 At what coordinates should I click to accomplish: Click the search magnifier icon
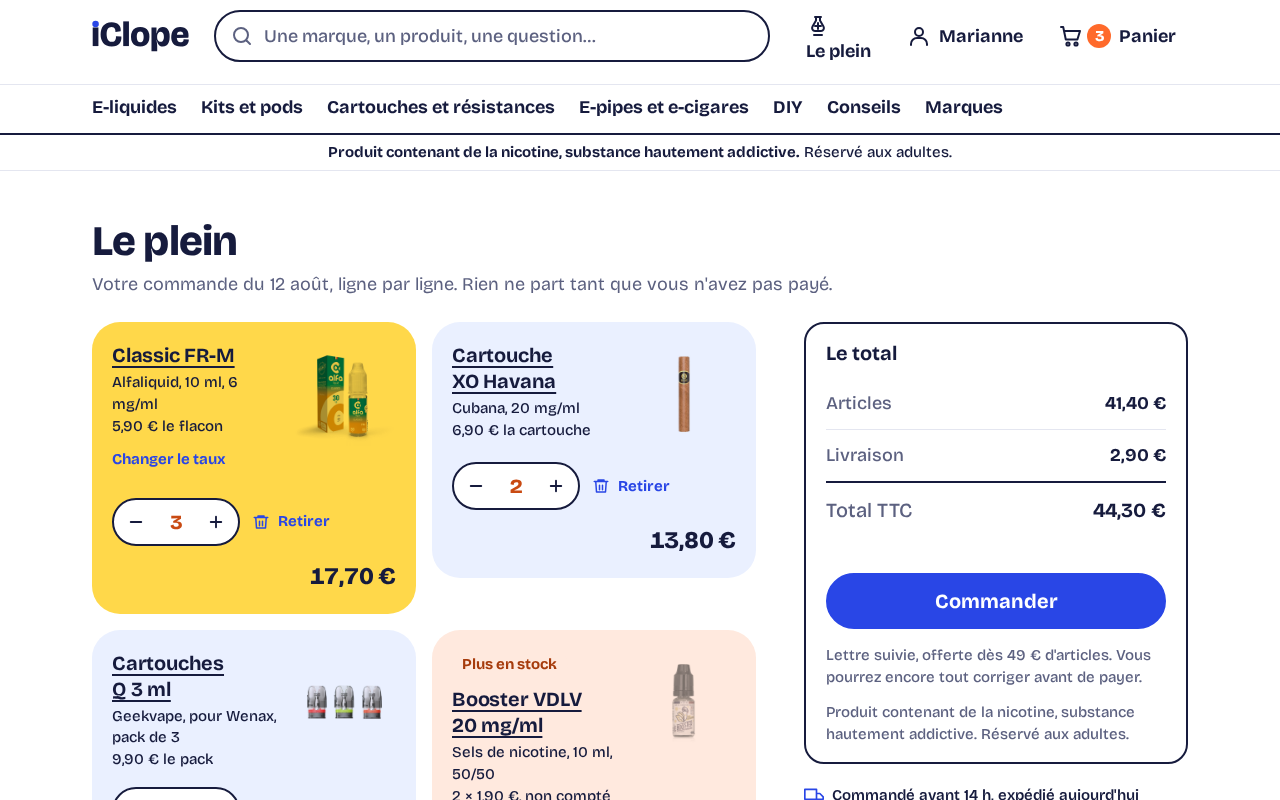point(242,36)
